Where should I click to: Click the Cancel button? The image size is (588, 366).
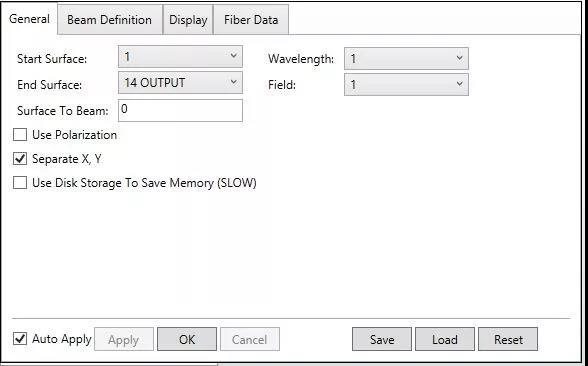coord(250,339)
